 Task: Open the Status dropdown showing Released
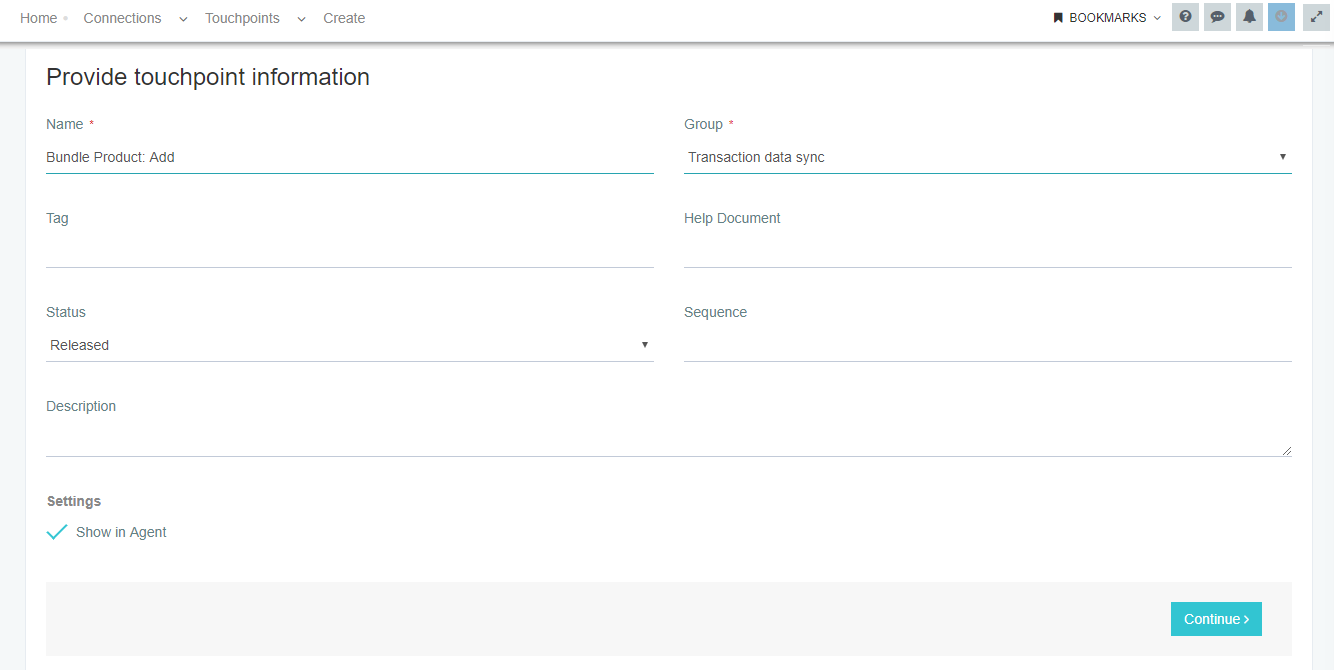pyautogui.click(x=349, y=345)
